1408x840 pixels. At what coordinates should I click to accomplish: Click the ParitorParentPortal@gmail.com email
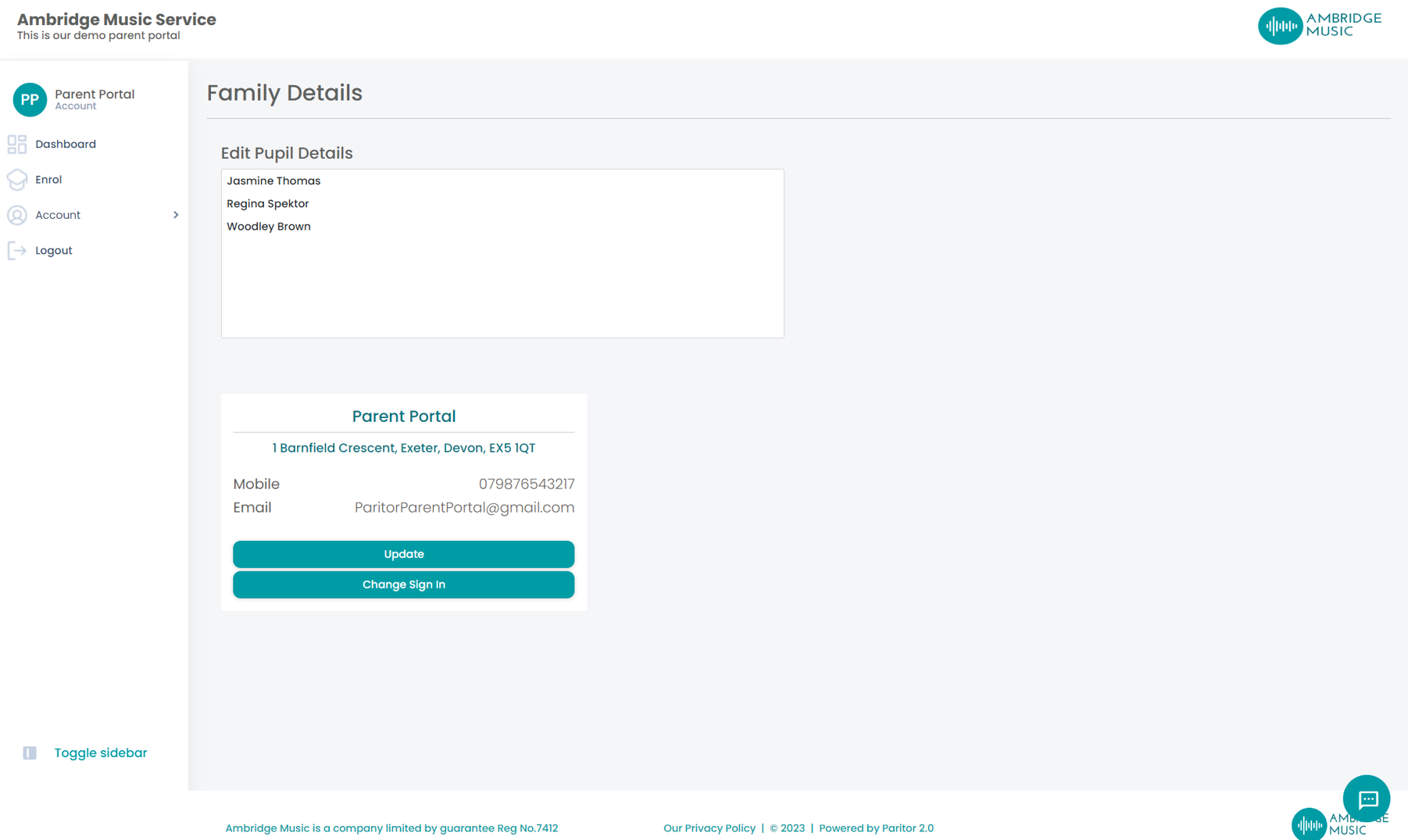pos(464,508)
